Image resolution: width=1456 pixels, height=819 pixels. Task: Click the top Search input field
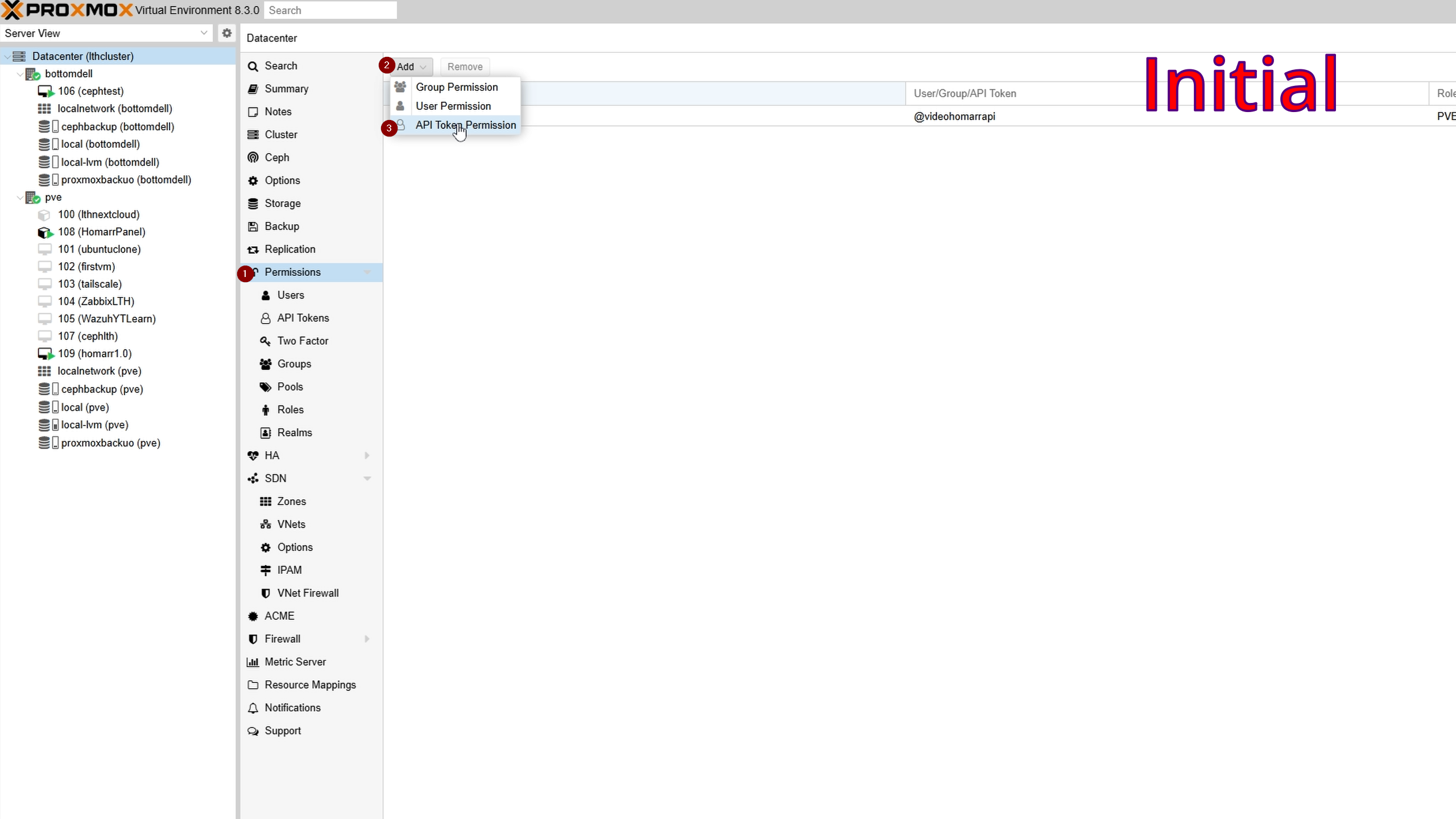point(330,10)
